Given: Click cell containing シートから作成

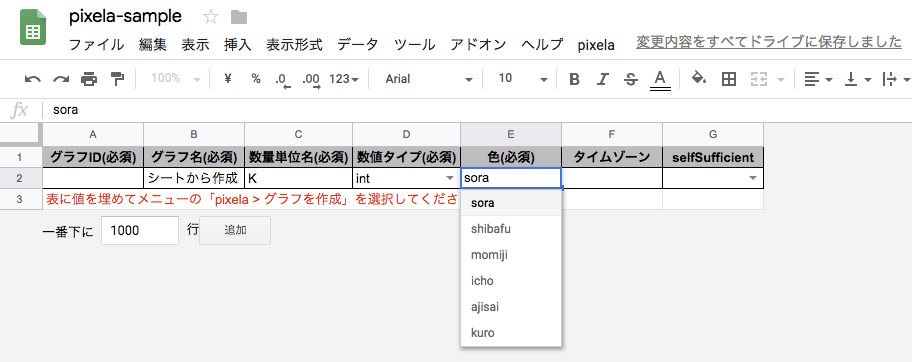Looking at the screenshot, I should pyautogui.click(x=194, y=178).
